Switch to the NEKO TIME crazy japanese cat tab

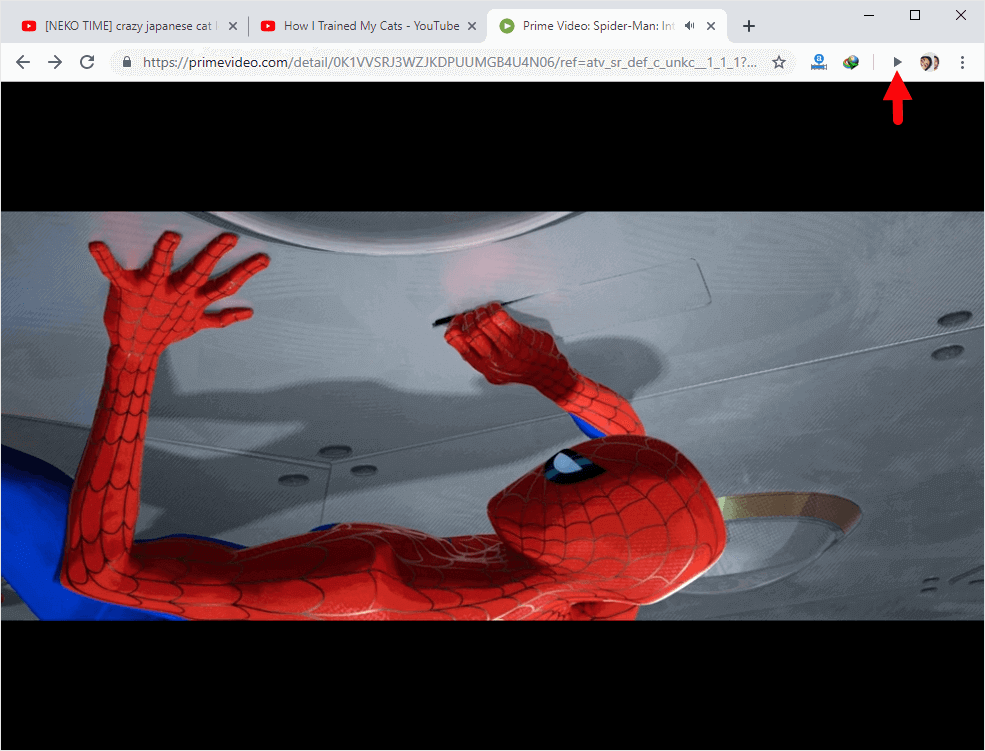129,26
